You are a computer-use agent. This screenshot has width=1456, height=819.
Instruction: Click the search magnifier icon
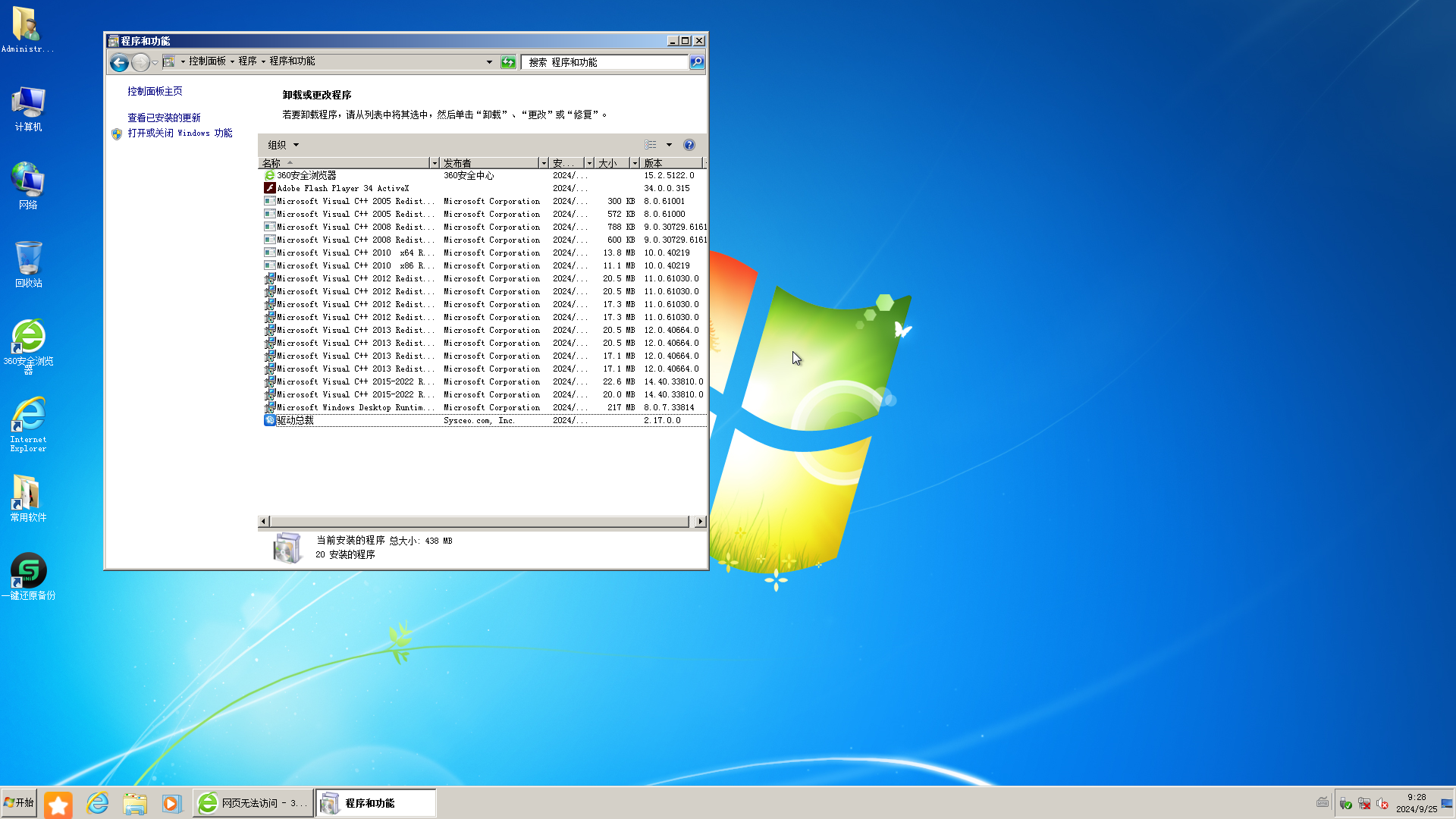(x=697, y=62)
